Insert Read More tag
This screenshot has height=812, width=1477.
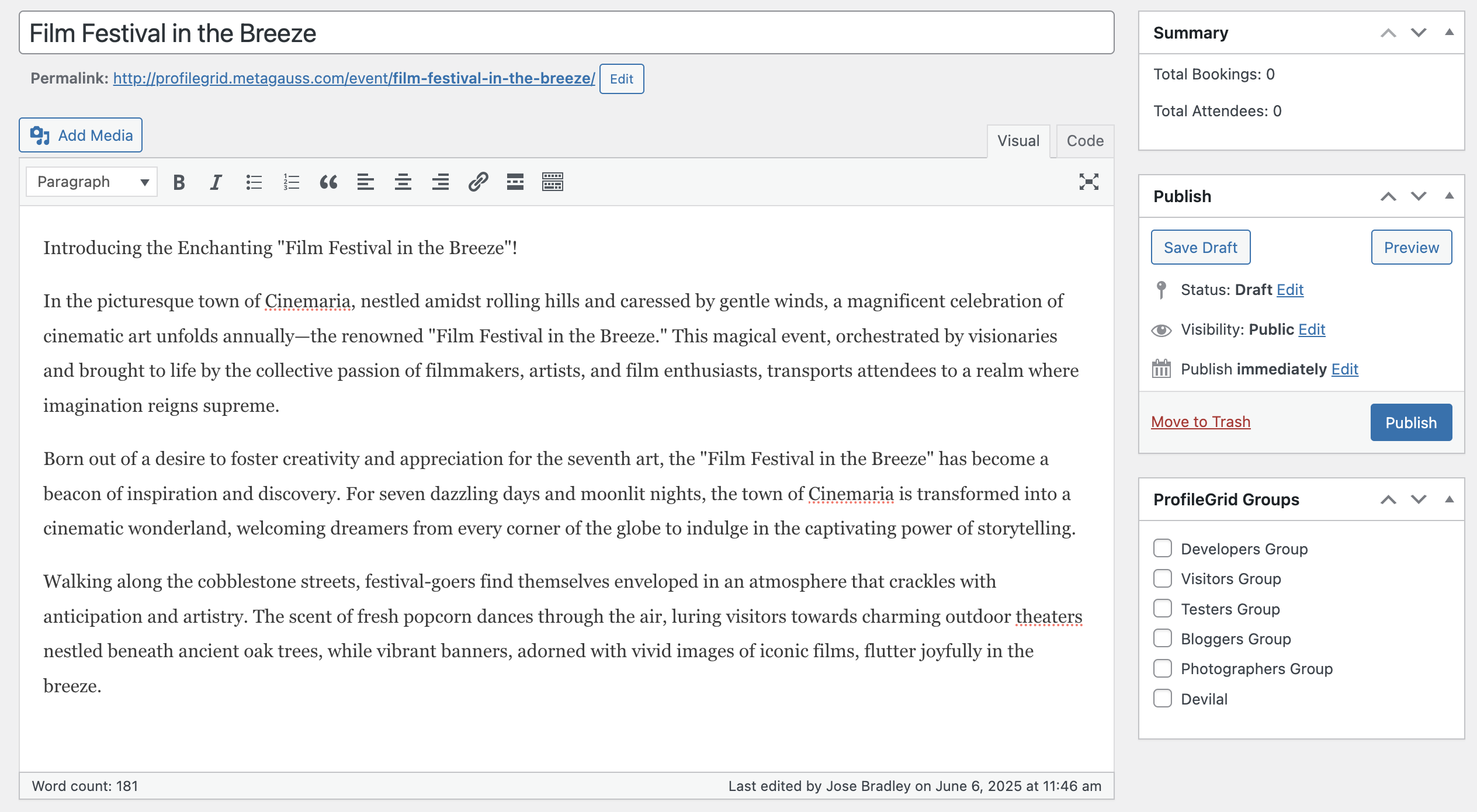[x=515, y=182]
